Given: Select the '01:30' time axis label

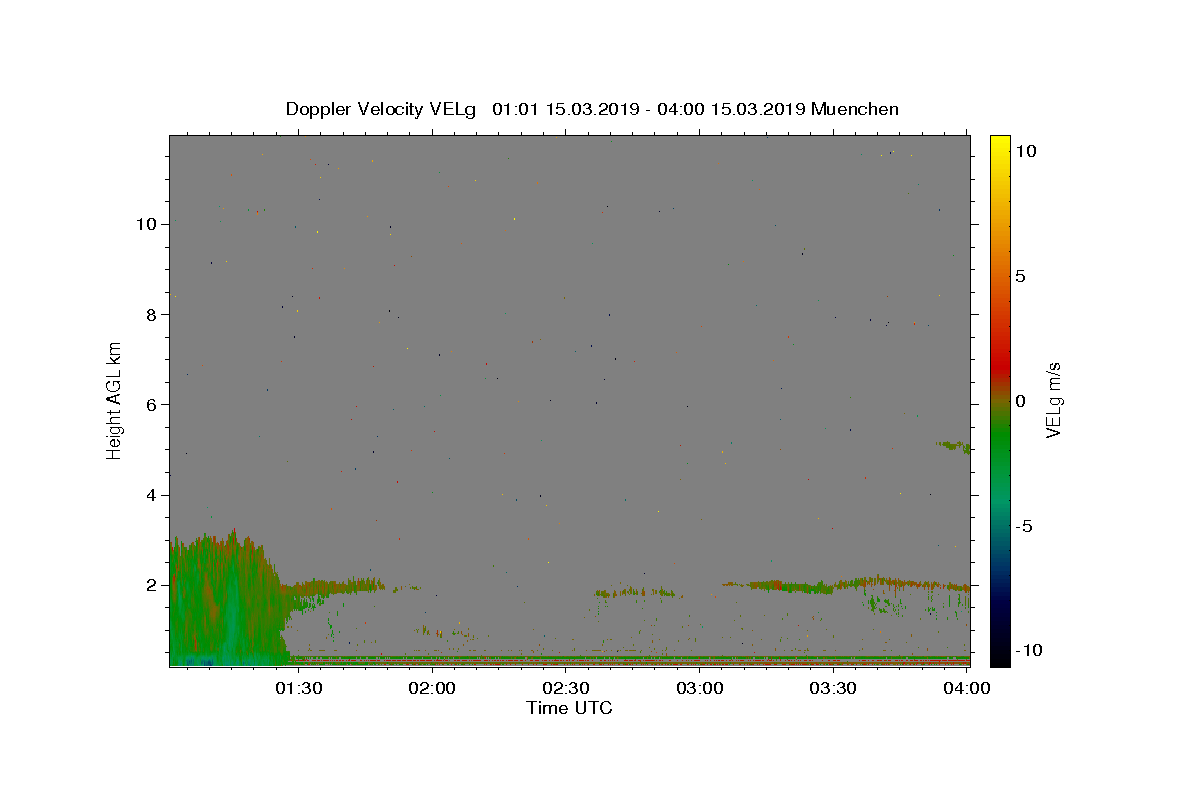Looking at the screenshot, I should 299,688.
